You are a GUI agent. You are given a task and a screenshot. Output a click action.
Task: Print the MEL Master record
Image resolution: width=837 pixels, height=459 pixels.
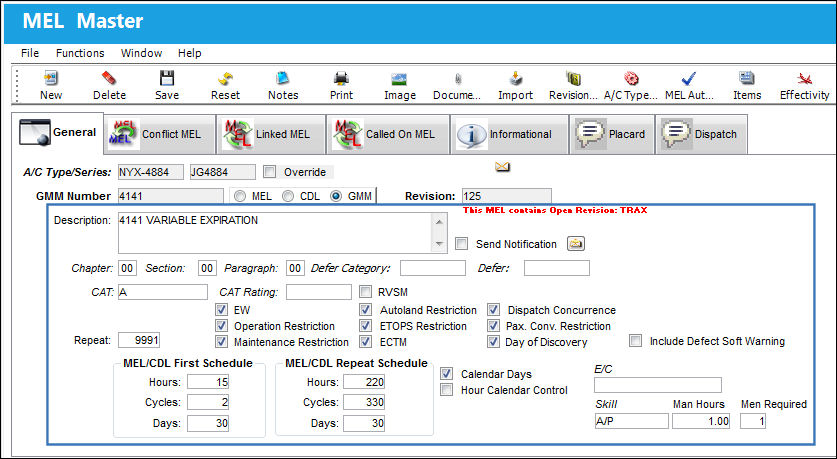click(341, 78)
